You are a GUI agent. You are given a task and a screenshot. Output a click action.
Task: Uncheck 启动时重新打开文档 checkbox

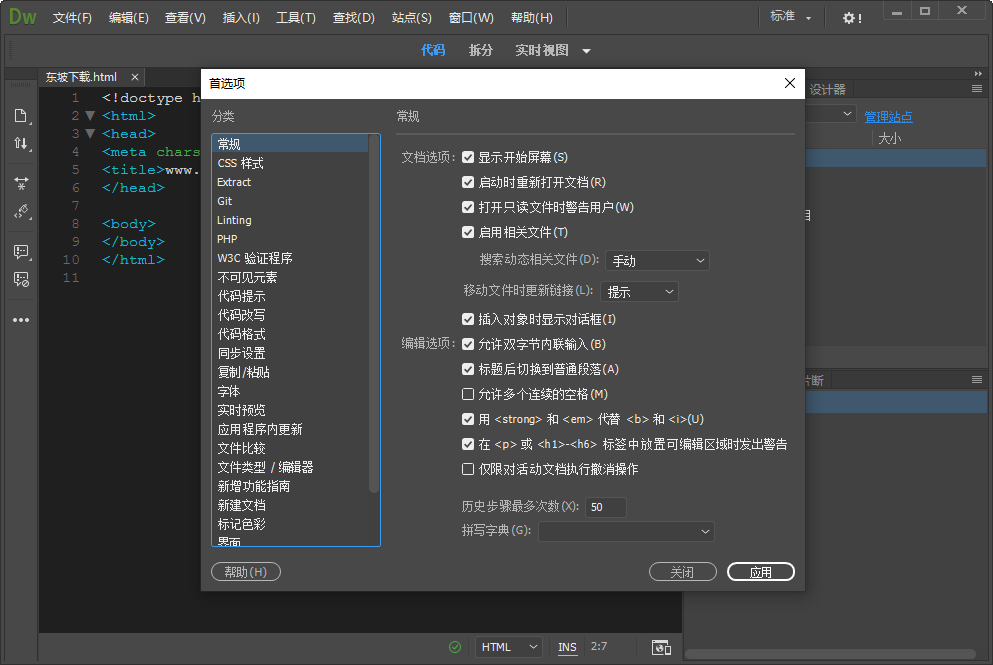click(468, 182)
